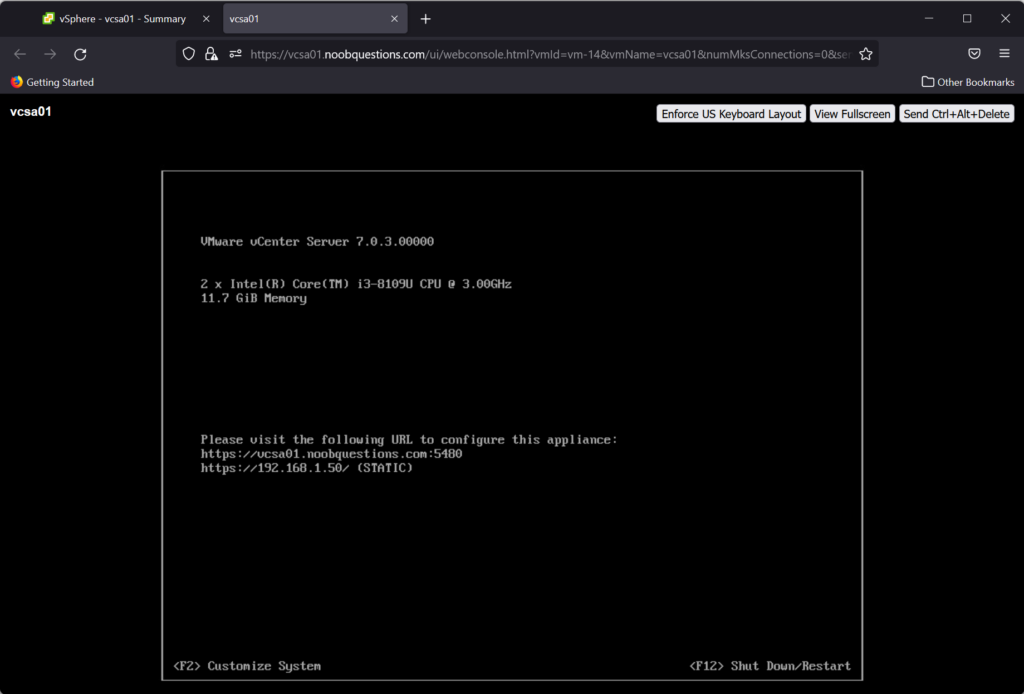
Task: Click VMware vCenter Server 7.0.3.00000 text
Action: 317,242
